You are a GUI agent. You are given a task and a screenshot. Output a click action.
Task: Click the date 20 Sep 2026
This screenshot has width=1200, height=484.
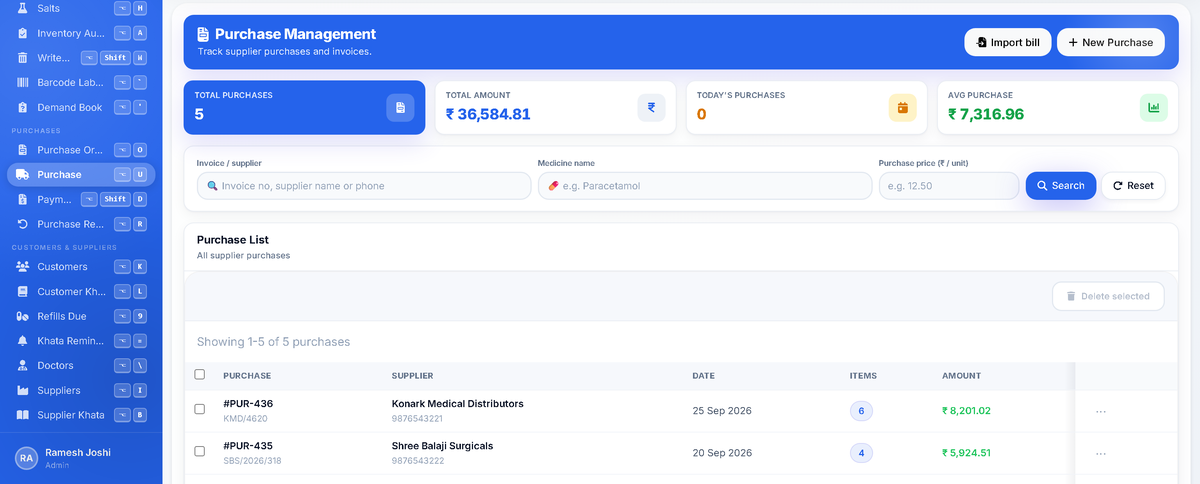(722, 453)
